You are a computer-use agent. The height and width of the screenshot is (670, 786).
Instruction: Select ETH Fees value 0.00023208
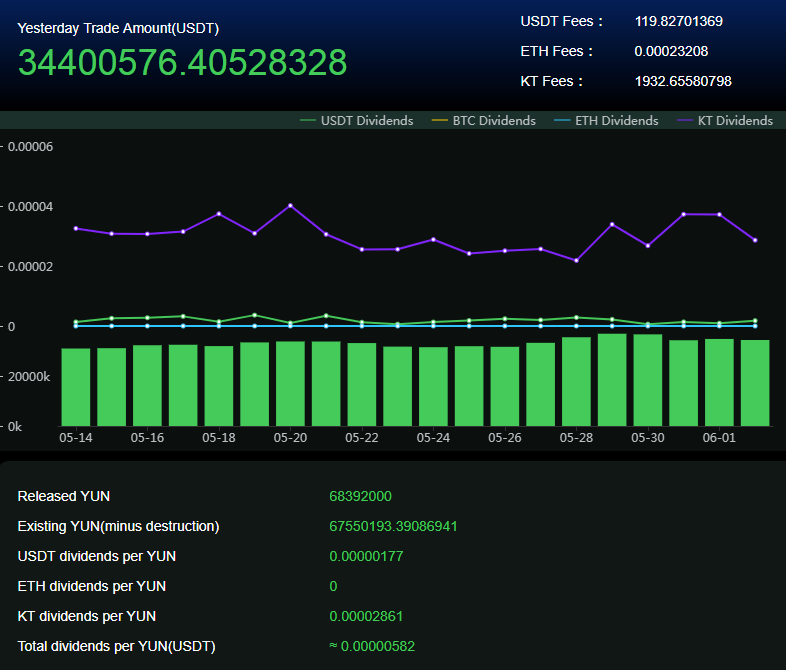point(671,52)
